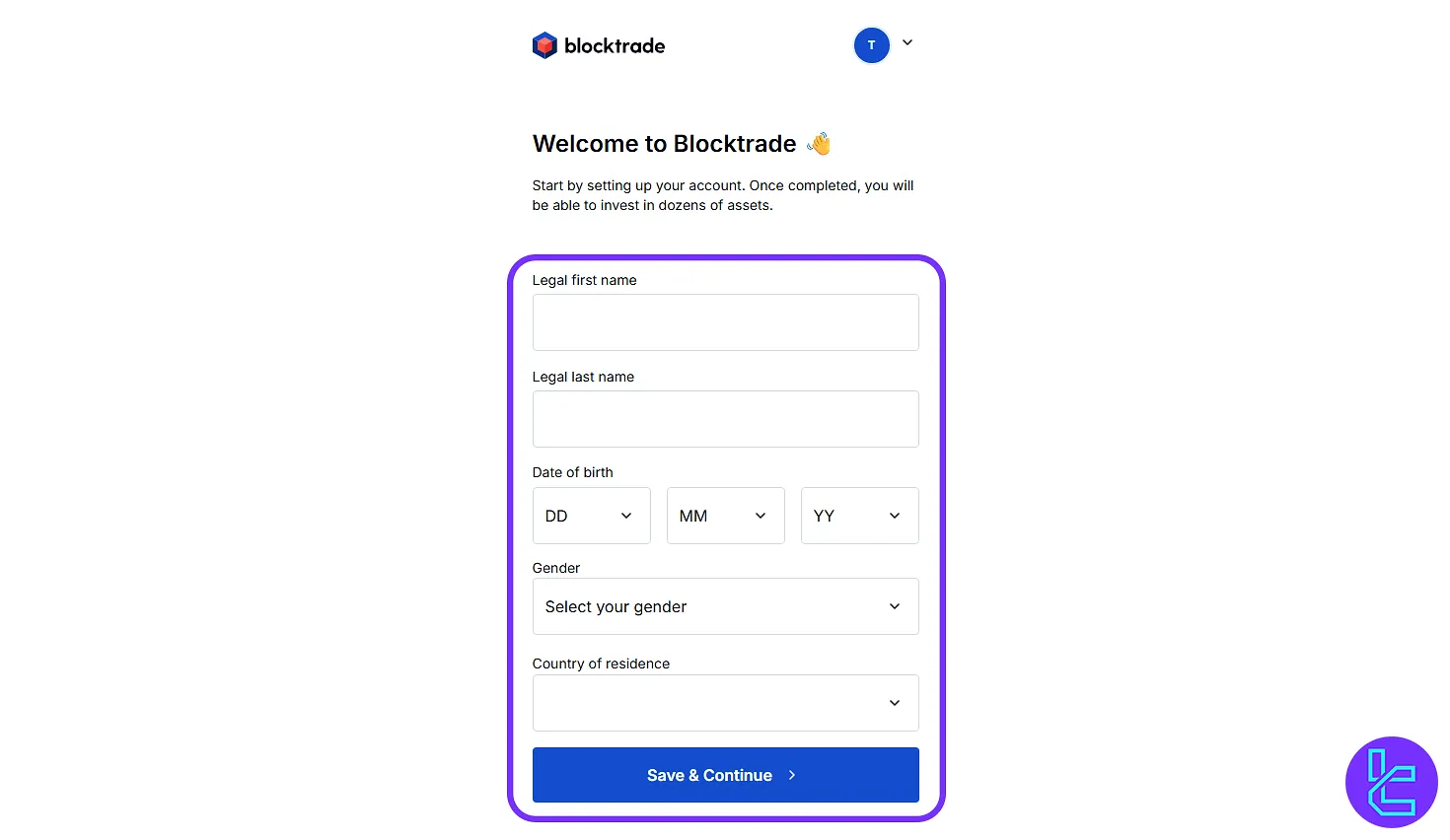Expand the account menu chevron beside the avatar
The image size is (1450, 840).
click(x=907, y=43)
